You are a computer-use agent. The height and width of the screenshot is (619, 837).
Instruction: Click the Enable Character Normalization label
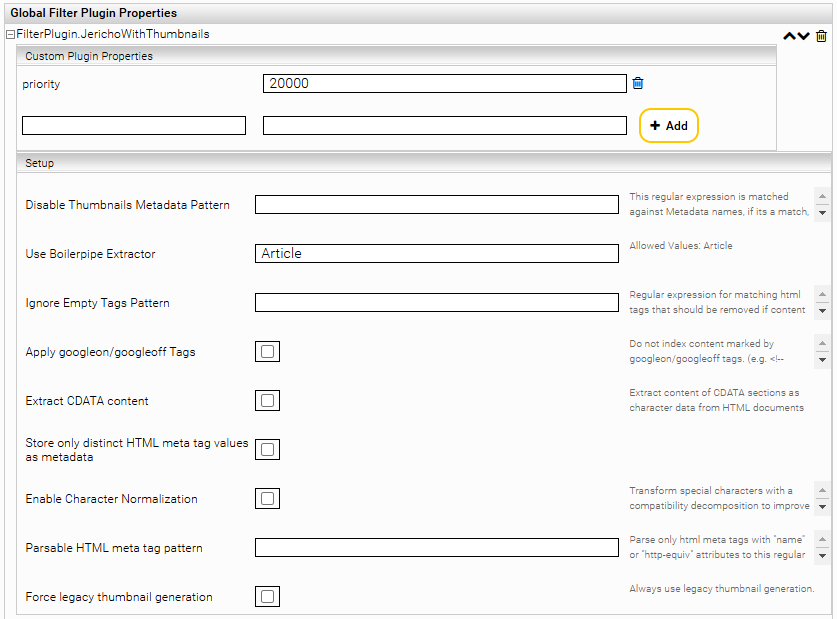click(x=112, y=499)
